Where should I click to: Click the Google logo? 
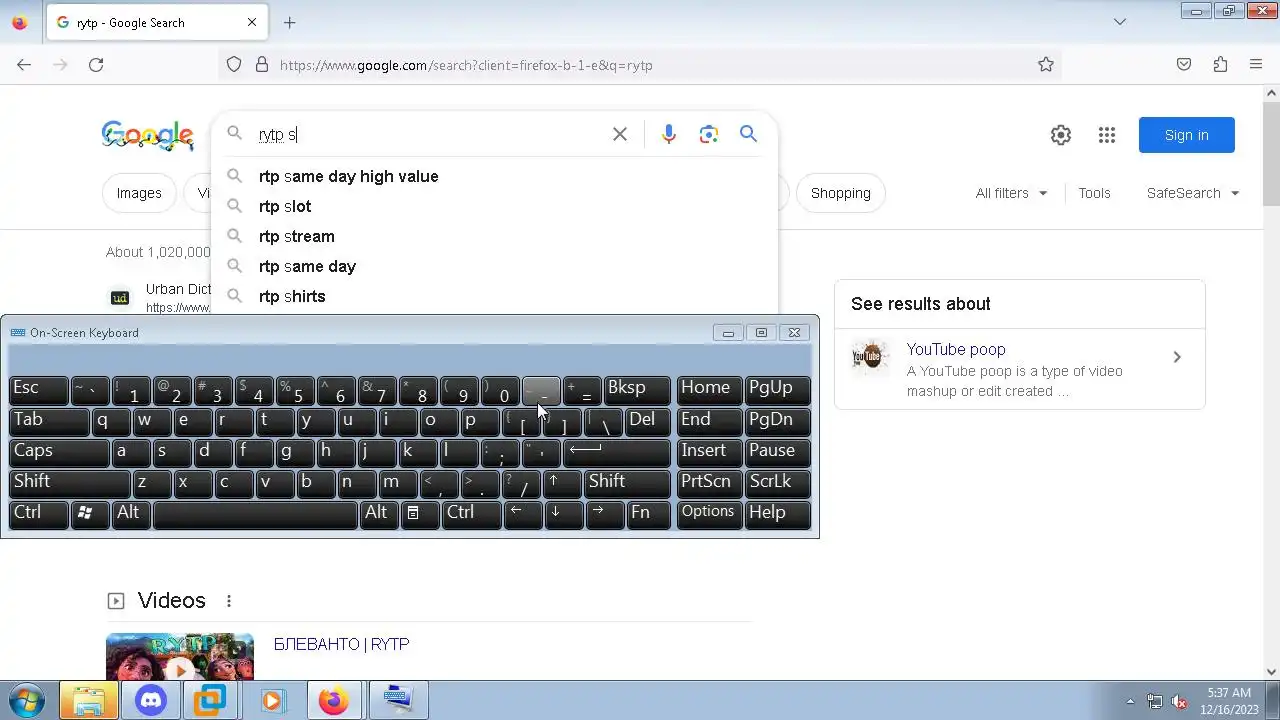(x=148, y=135)
